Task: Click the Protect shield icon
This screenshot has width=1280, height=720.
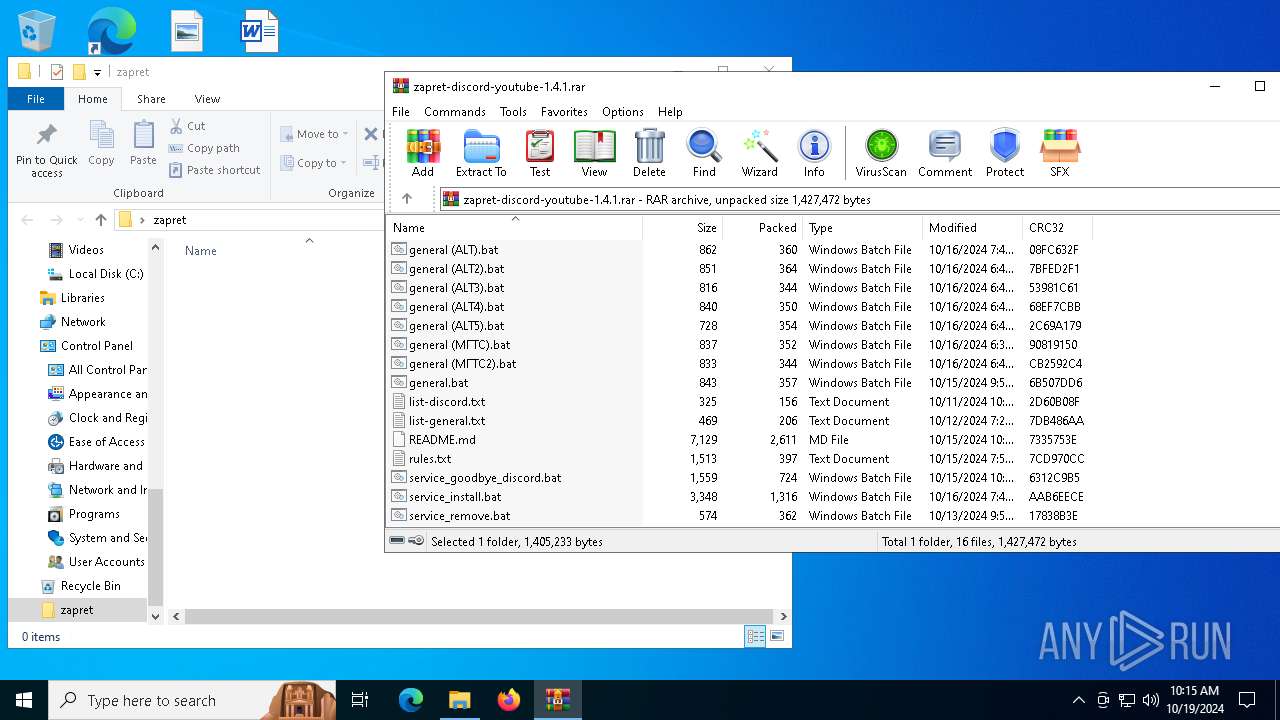Action: pyautogui.click(x=1004, y=154)
